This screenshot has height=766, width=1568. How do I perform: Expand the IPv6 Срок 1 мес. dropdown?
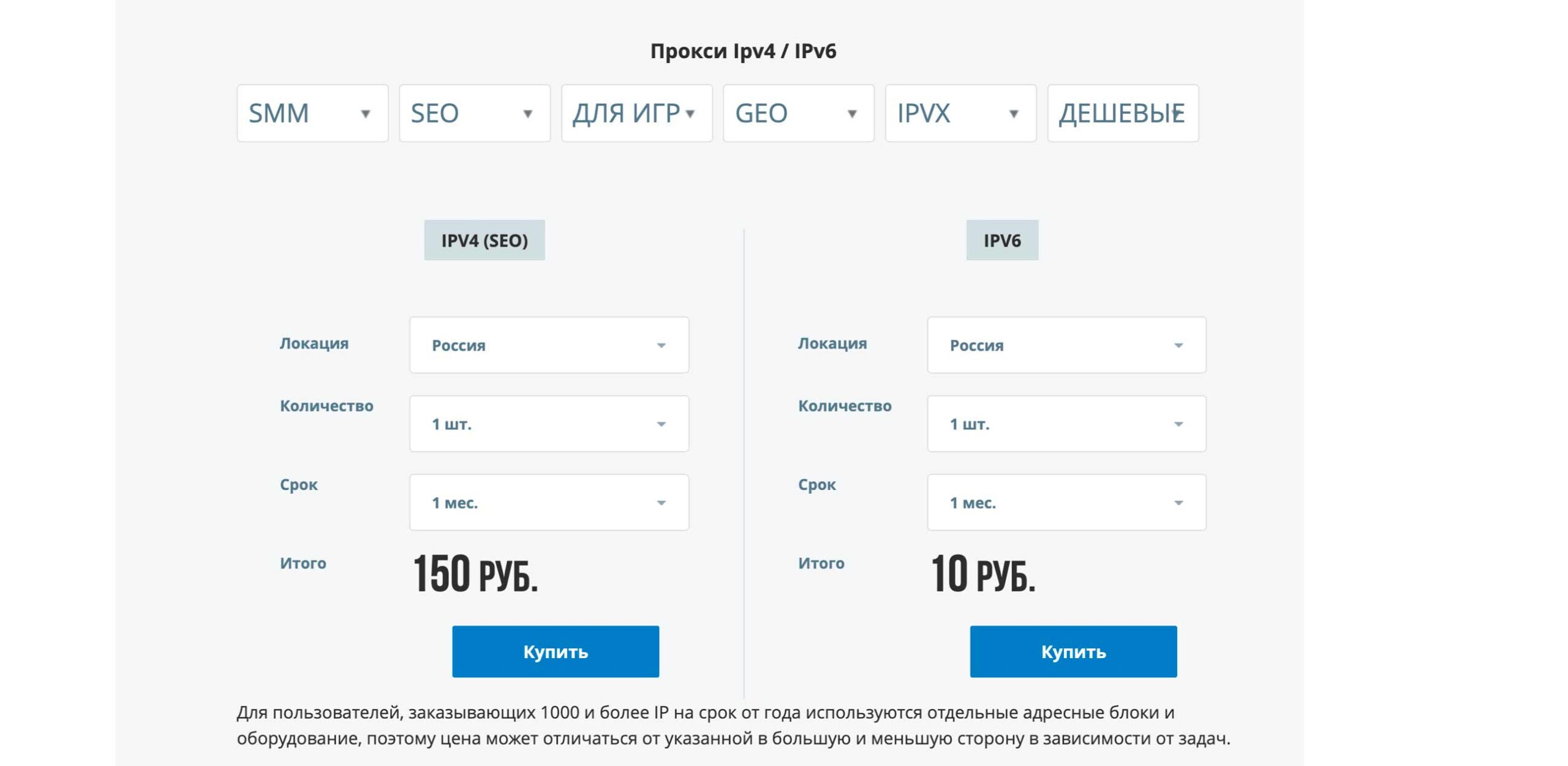click(x=1066, y=502)
